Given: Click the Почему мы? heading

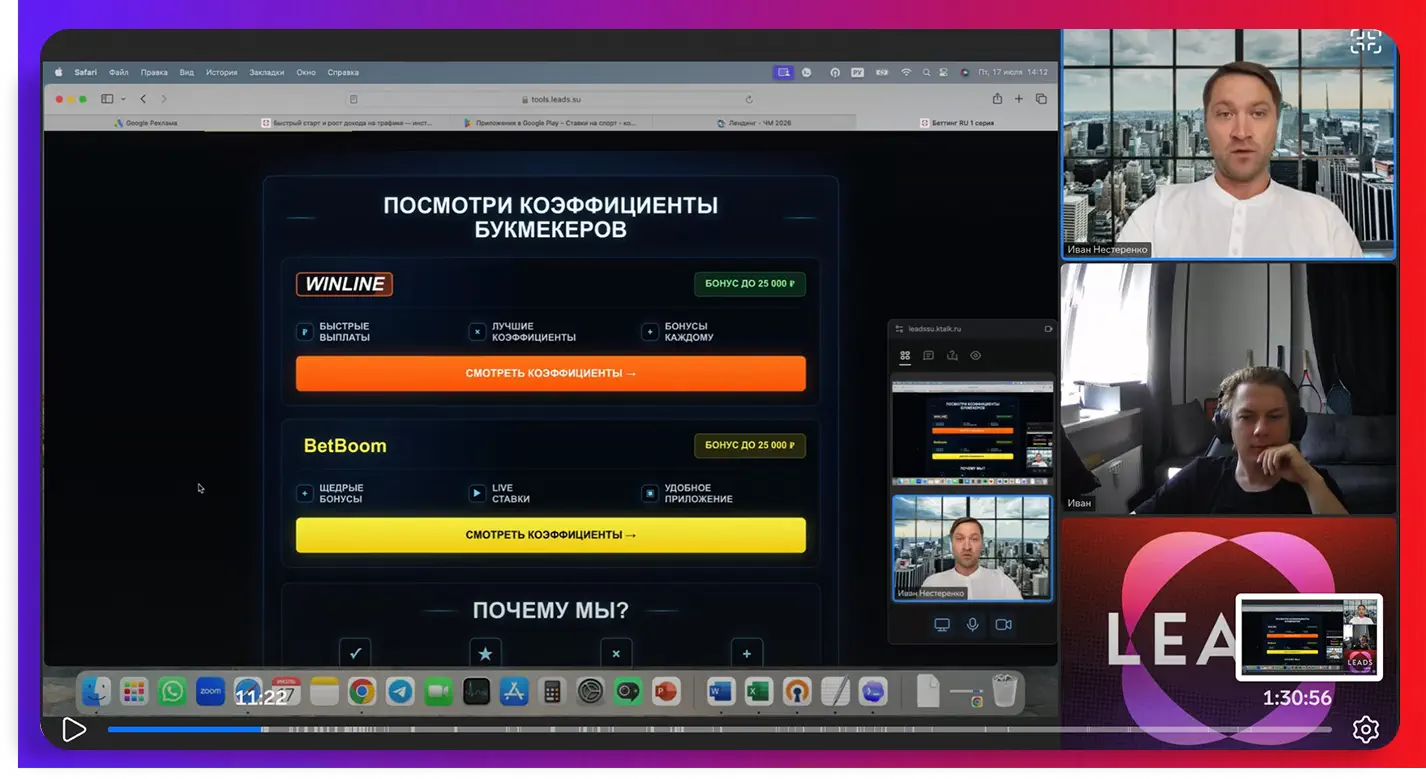Looking at the screenshot, I should 551,611.
